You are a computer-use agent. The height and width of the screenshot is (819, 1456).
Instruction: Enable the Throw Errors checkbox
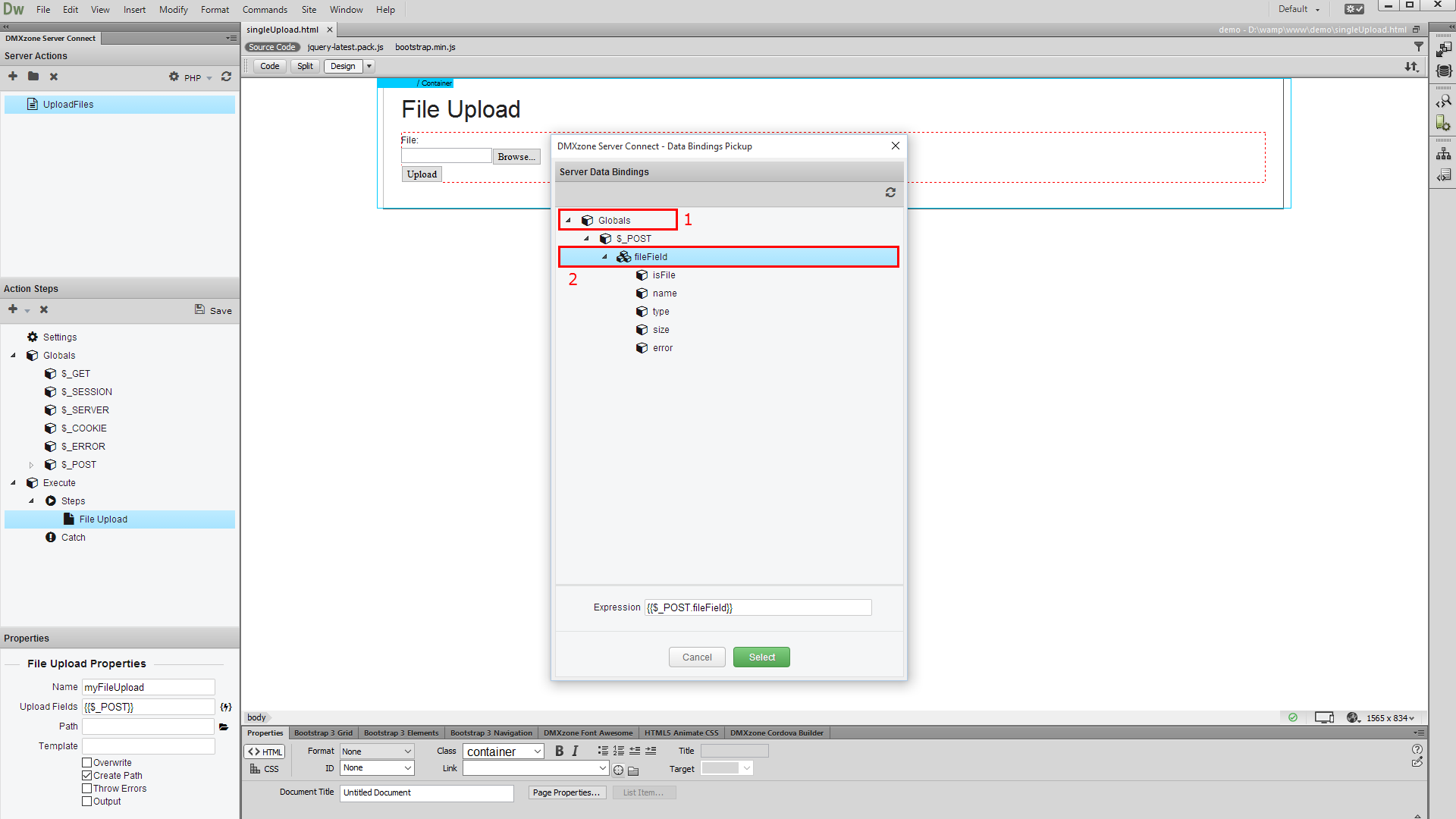click(x=86, y=789)
